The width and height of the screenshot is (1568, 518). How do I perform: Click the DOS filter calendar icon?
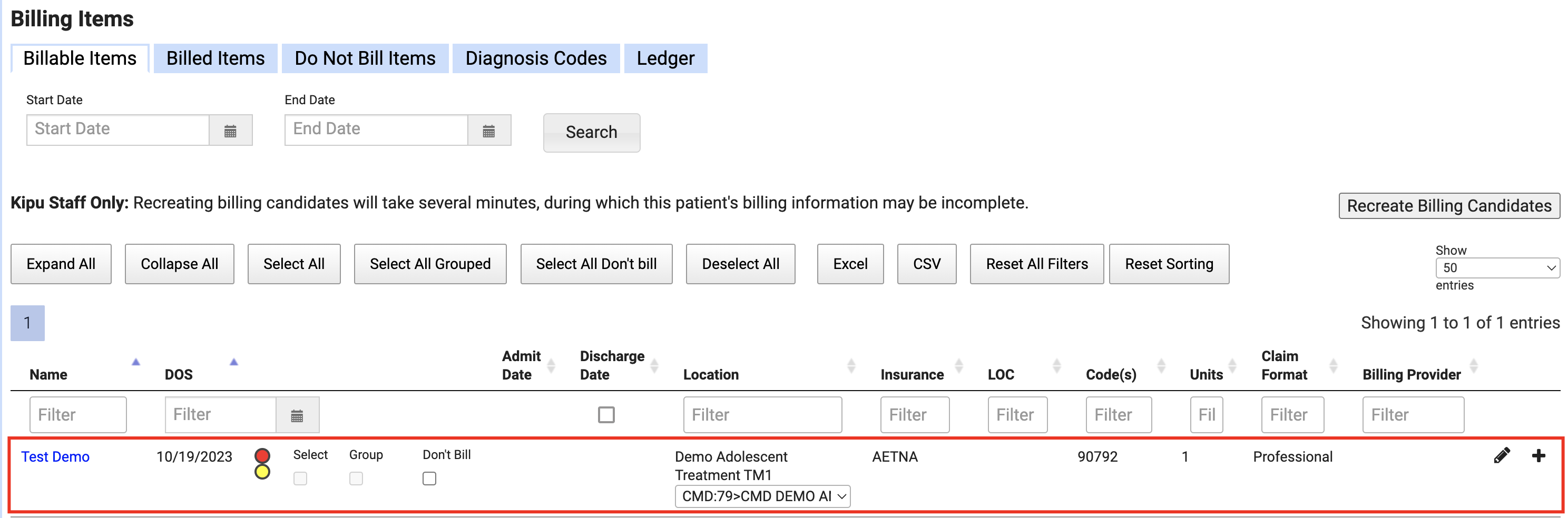tap(297, 416)
